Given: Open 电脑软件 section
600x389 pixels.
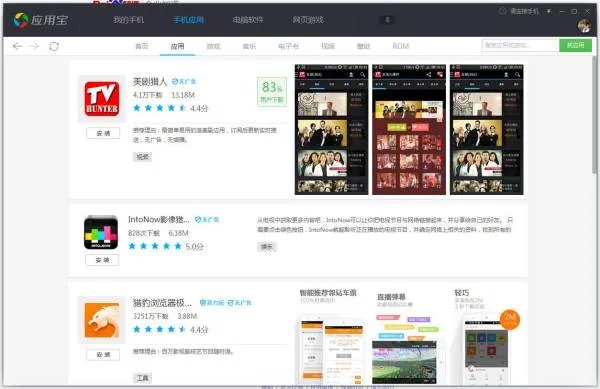Looking at the screenshot, I should click(248, 20).
